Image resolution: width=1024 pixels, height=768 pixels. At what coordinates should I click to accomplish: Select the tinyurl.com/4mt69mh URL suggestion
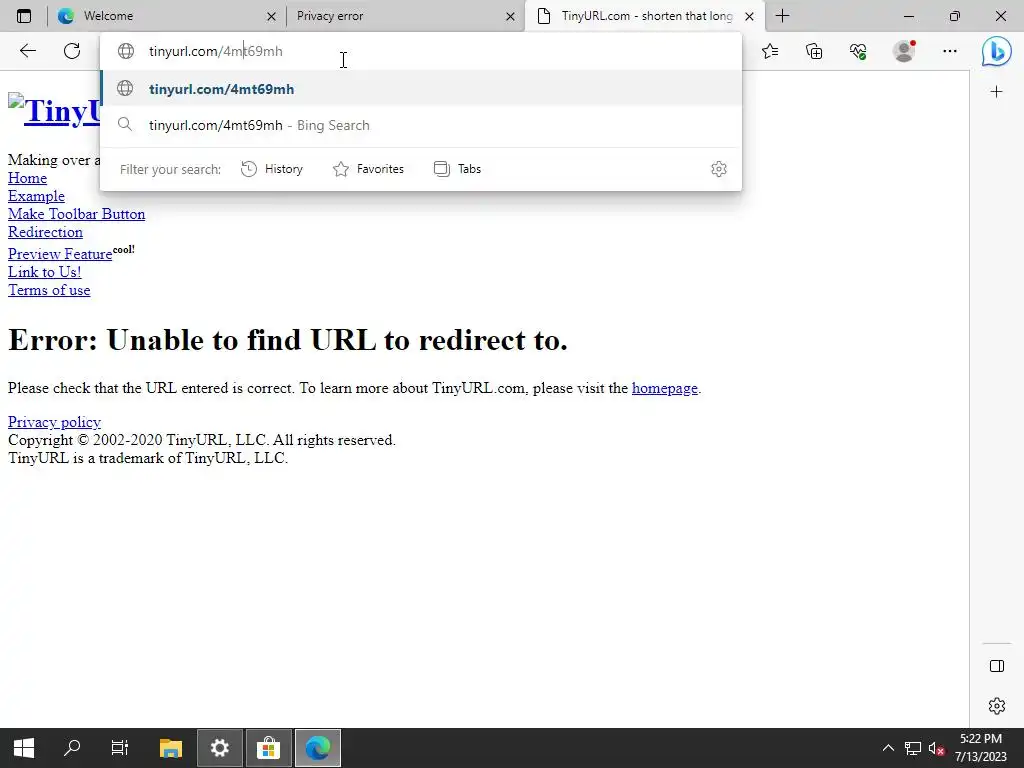click(421, 89)
